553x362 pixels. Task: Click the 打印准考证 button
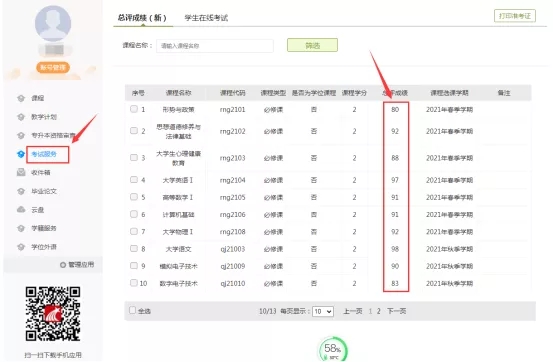tap(515, 16)
